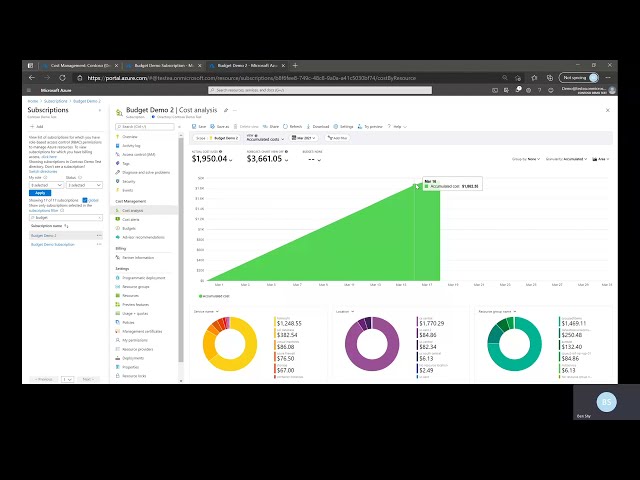
Task: Open Diagnose and solve problems
Action: tap(146, 172)
